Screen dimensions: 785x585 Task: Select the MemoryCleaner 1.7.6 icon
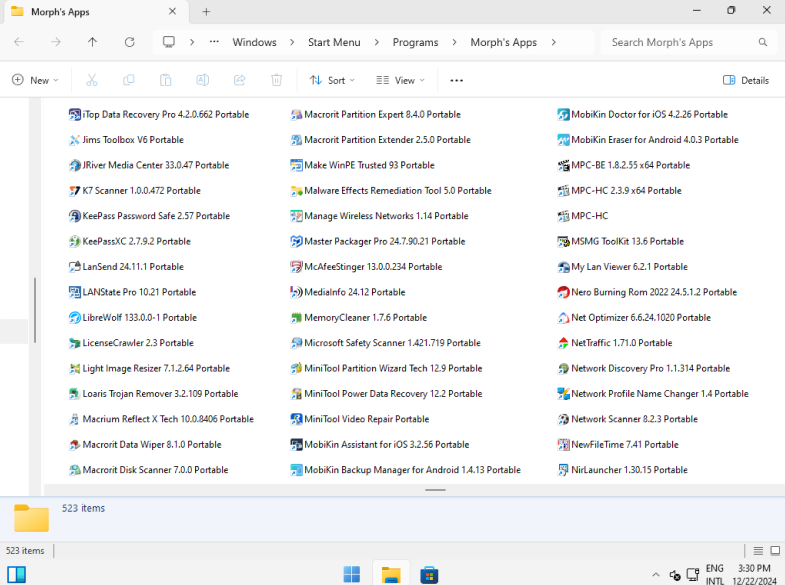tap(296, 318)
